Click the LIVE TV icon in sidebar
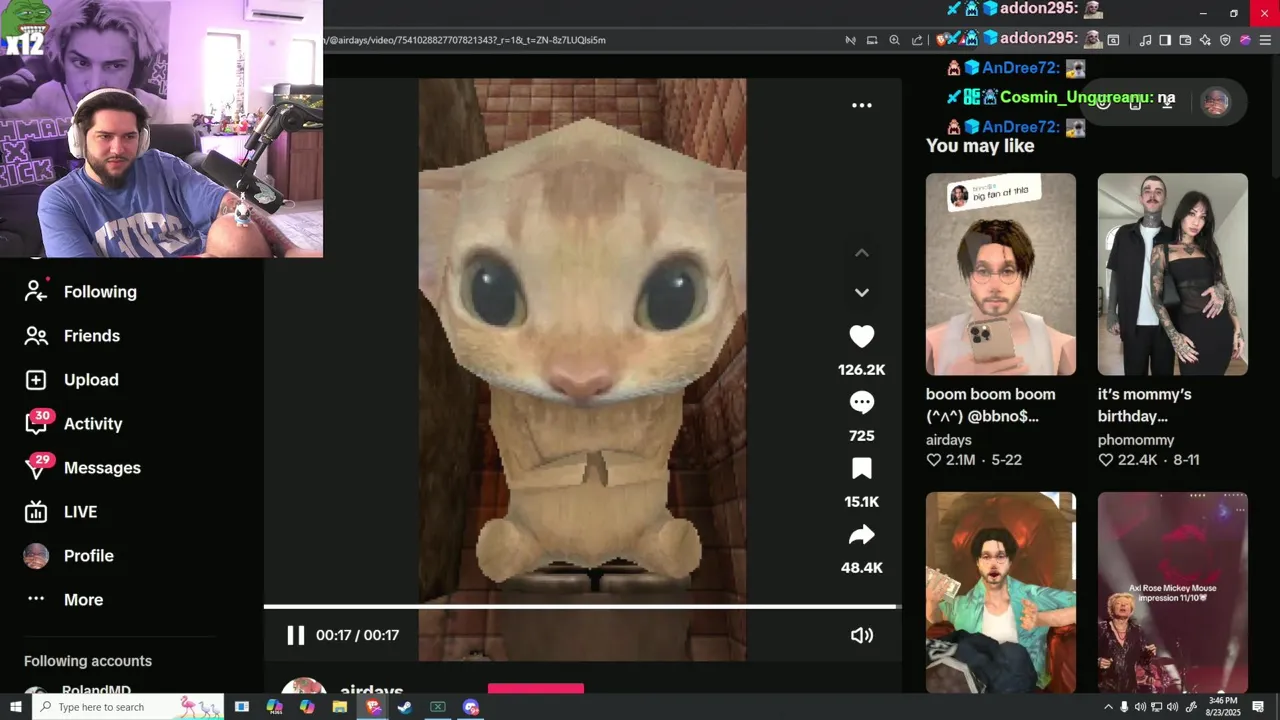 (36, 512)
